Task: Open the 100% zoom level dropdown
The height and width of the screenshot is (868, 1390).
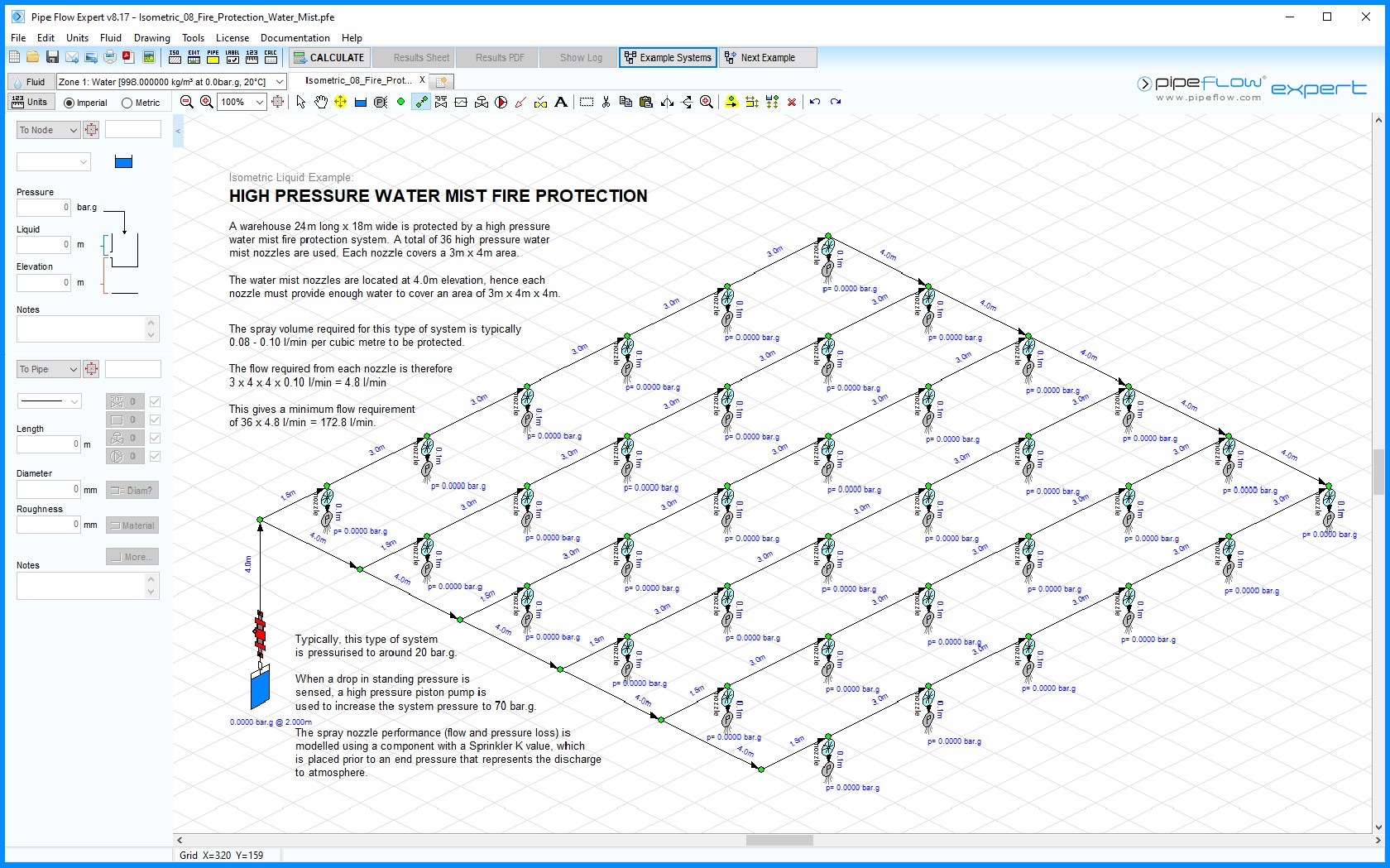Action: pyautogui.click(x=259, y=102)
